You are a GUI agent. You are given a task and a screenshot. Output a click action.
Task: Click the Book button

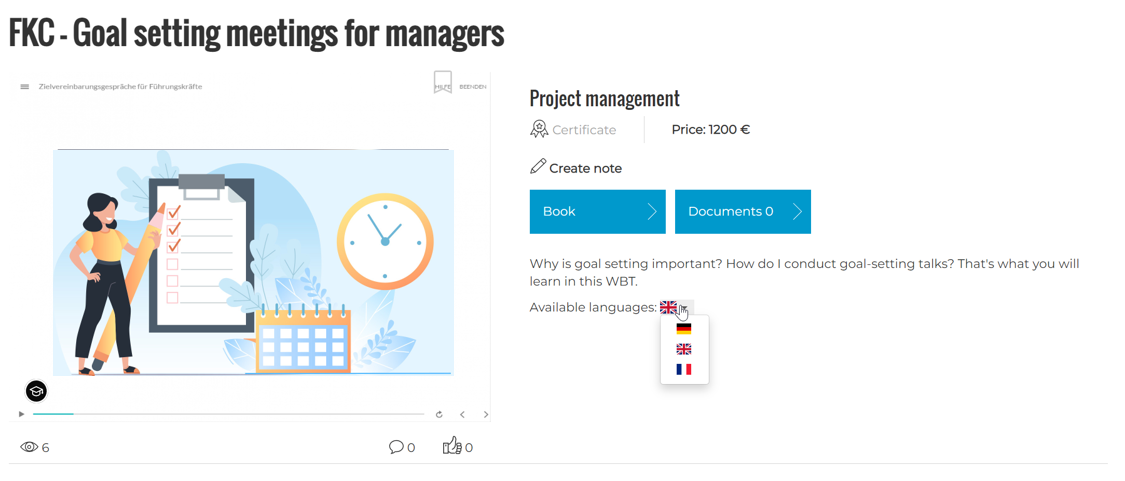(597, 212)
